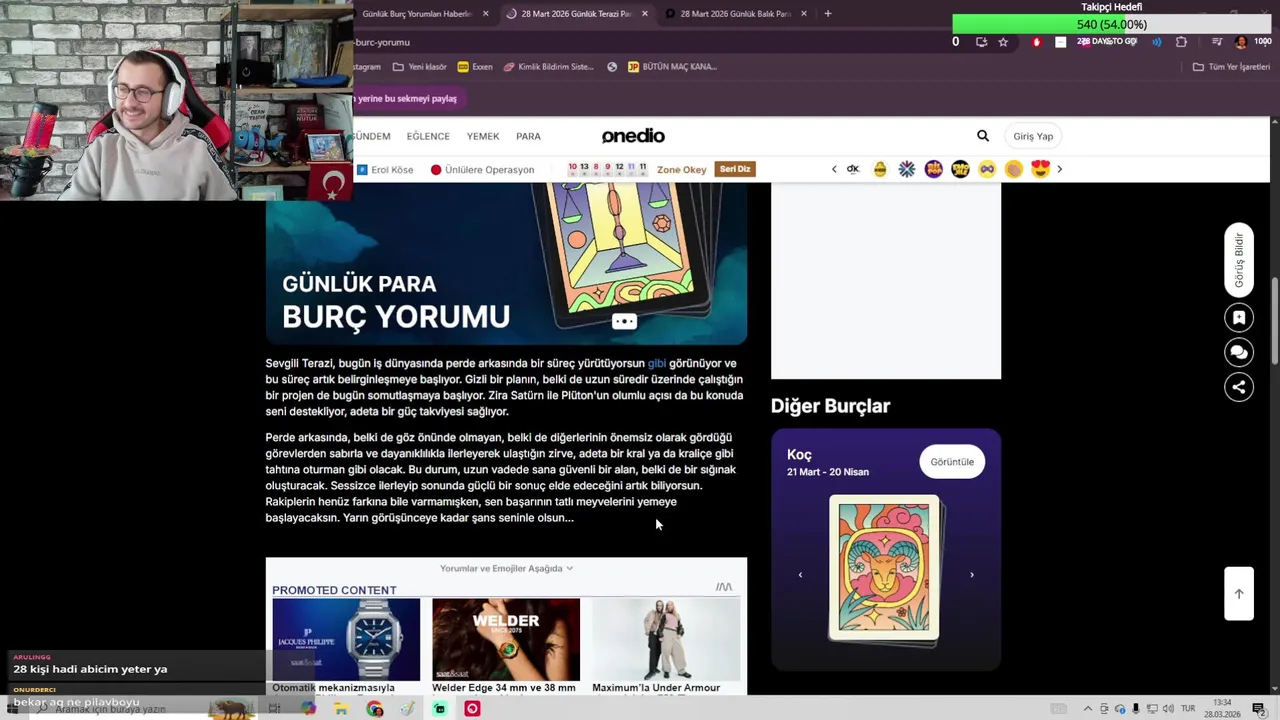
Task: Open the PARA menu
Action: pos(528,136)
